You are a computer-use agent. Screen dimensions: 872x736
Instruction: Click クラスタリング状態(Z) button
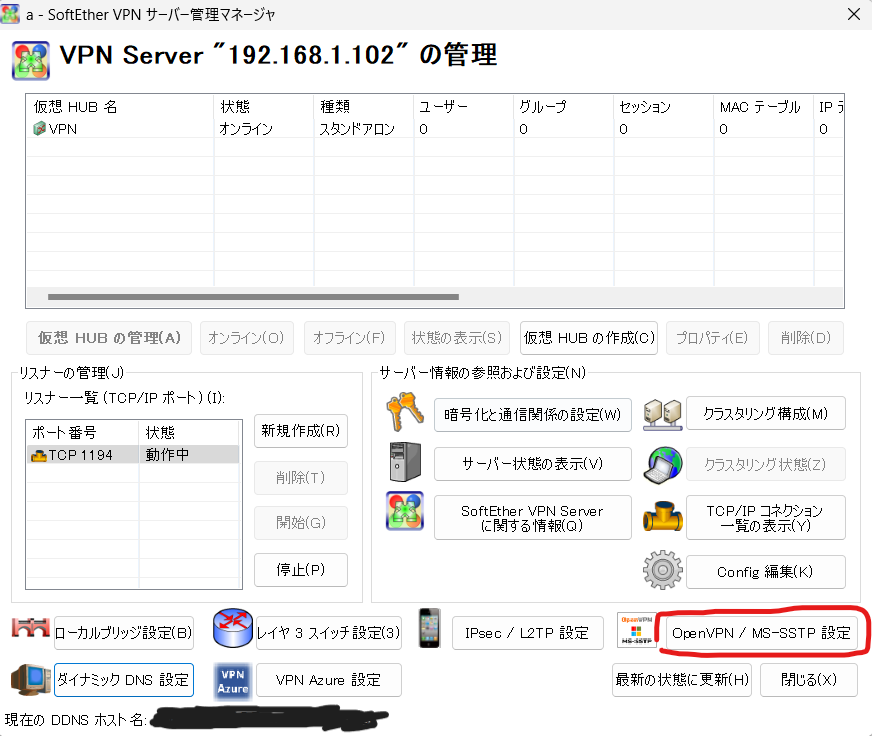click(766, 464)
